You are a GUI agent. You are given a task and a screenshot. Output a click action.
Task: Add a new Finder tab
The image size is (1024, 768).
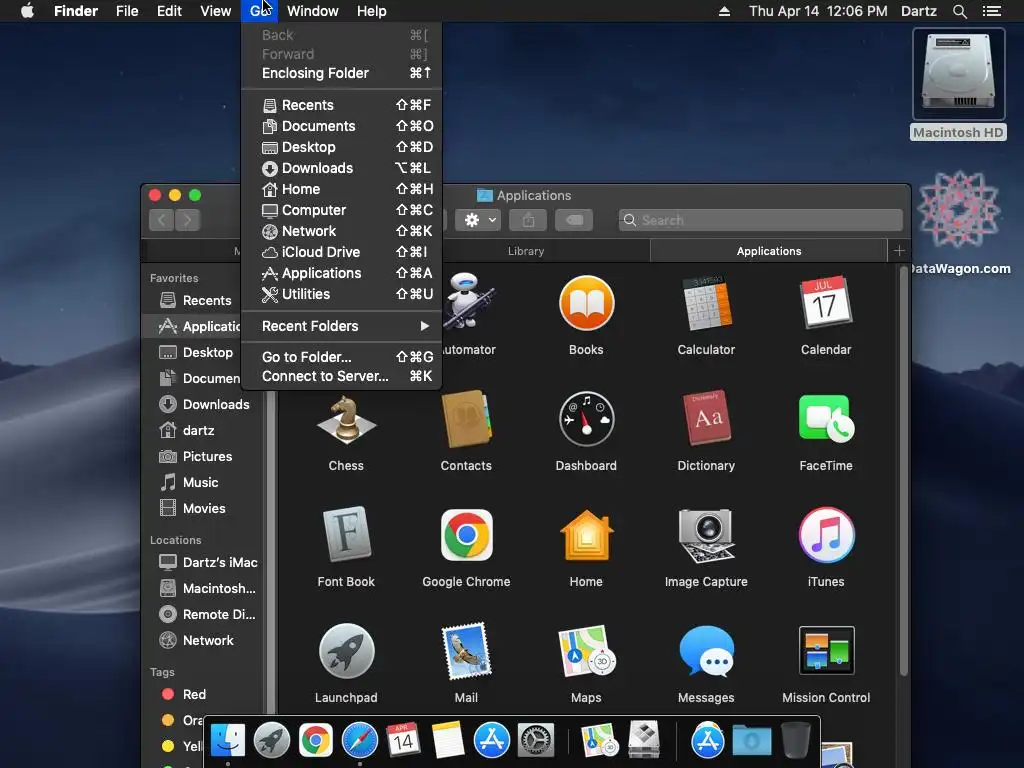(x=899, y=251)
